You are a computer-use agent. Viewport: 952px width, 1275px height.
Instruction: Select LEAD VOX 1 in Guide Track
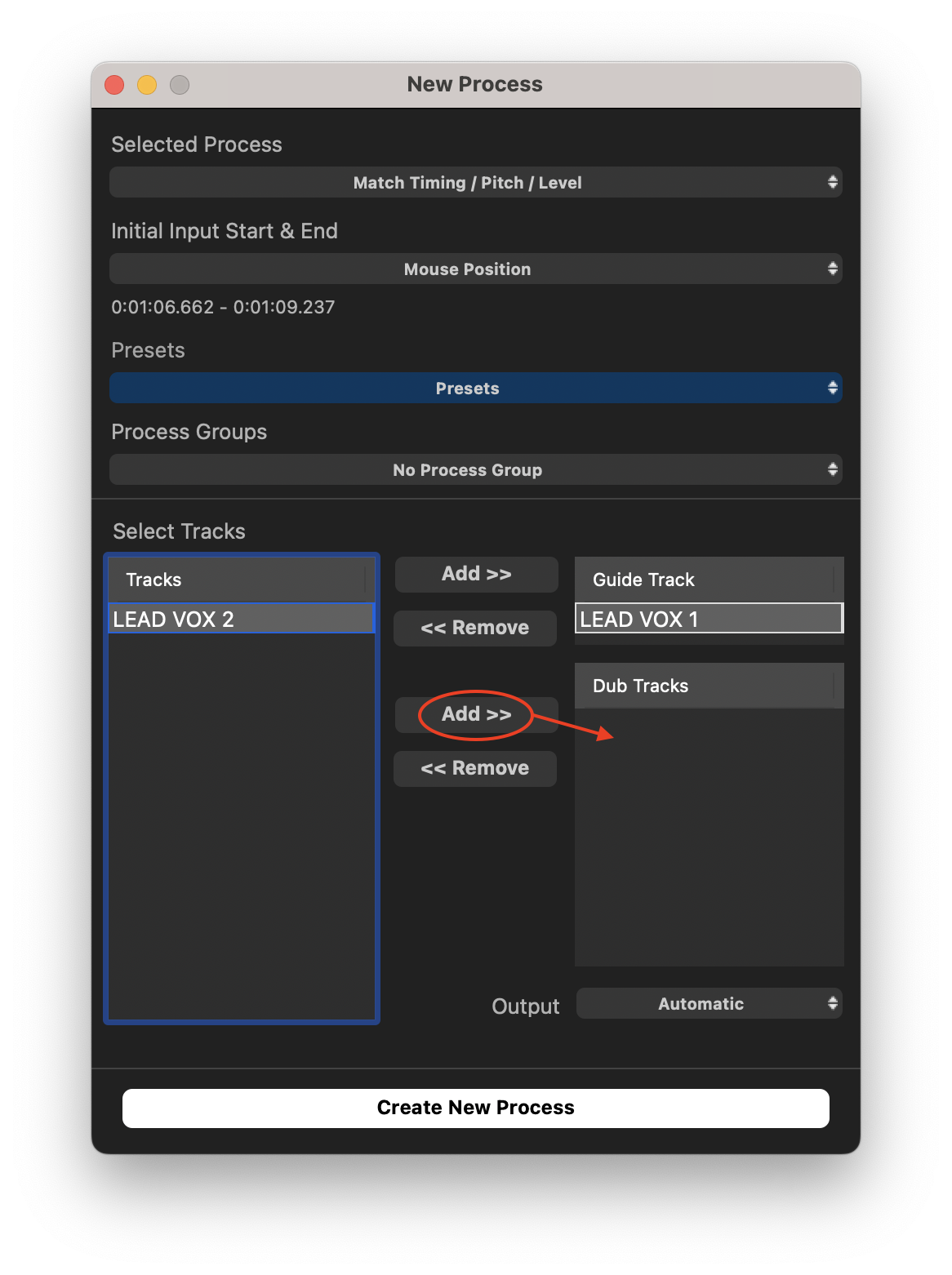tap(708, 619)
